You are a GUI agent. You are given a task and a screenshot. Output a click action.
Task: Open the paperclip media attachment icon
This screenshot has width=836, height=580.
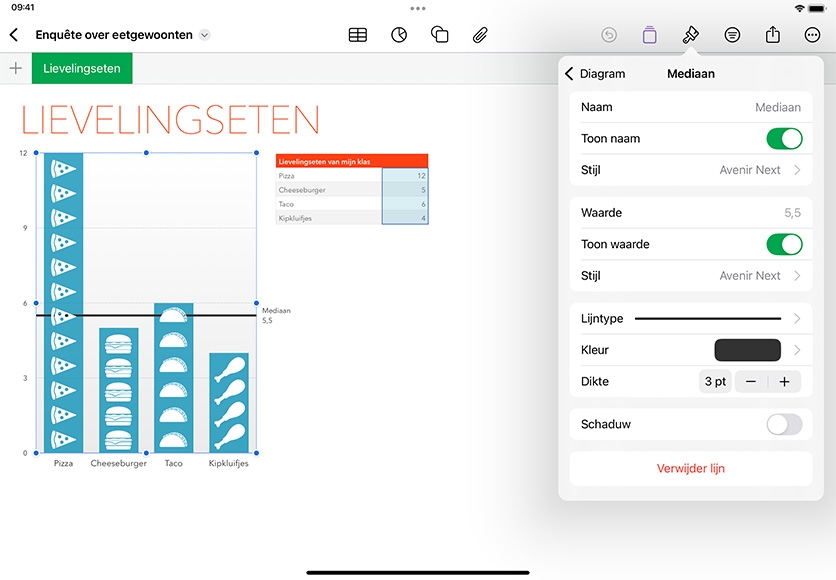(480, 35)
